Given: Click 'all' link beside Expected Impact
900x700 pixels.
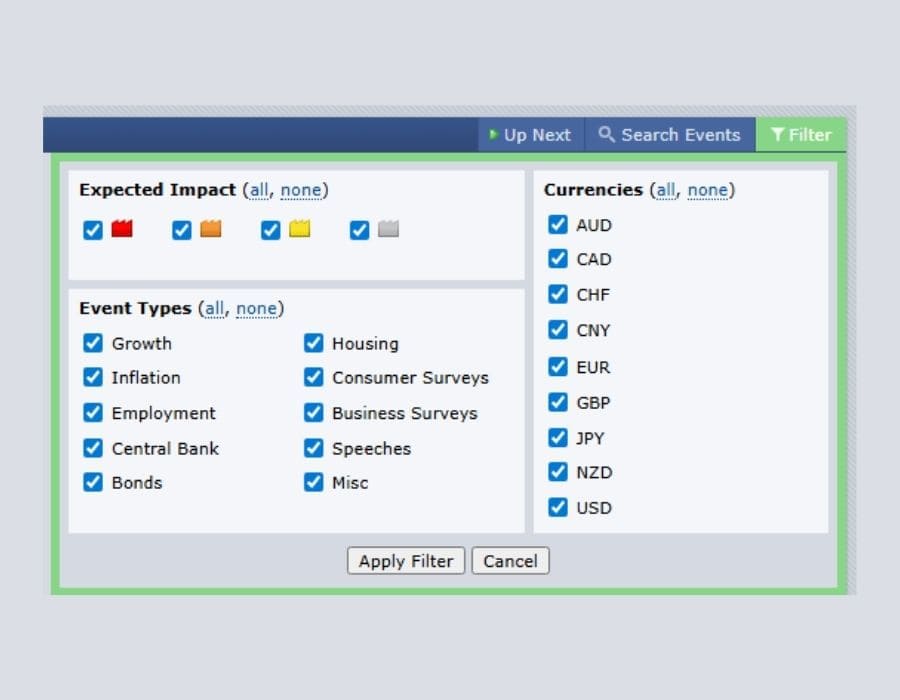Looking at the screenshot, I should (x=259, y=190).
